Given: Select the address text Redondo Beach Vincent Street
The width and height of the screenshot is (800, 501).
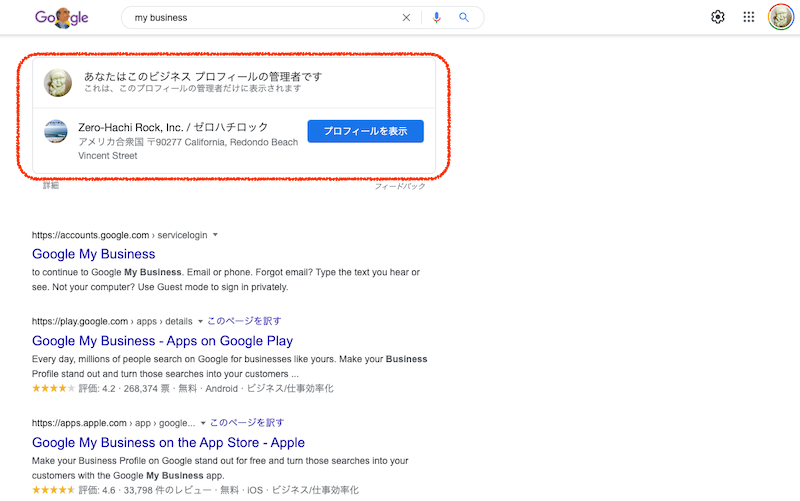Looking at the screenshot, I should [188, 149].
